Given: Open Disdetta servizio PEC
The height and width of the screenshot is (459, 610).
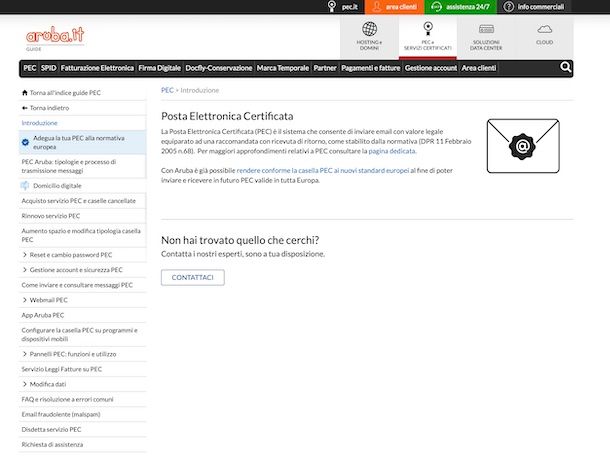Looking at the screenshot, I should [51, 429].
